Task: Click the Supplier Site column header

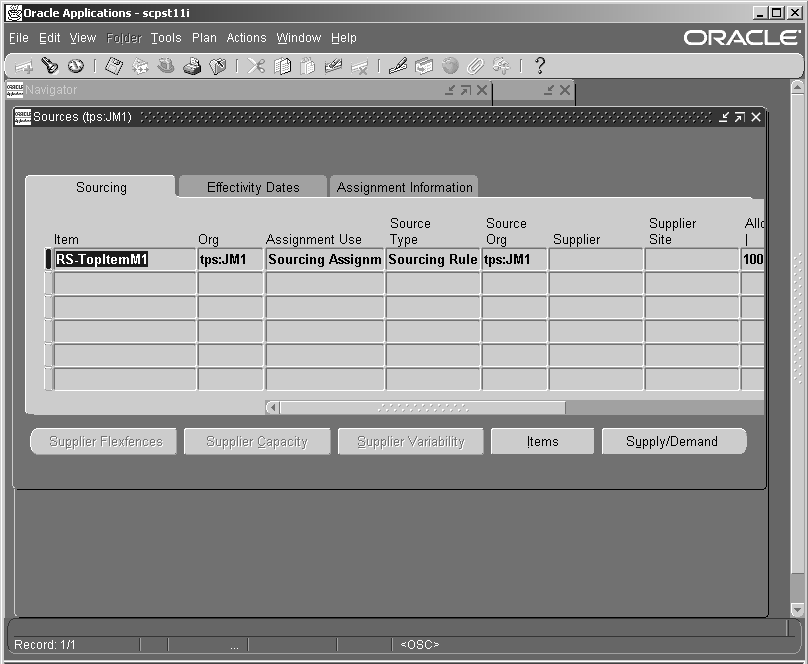Action: click(672, 231)
